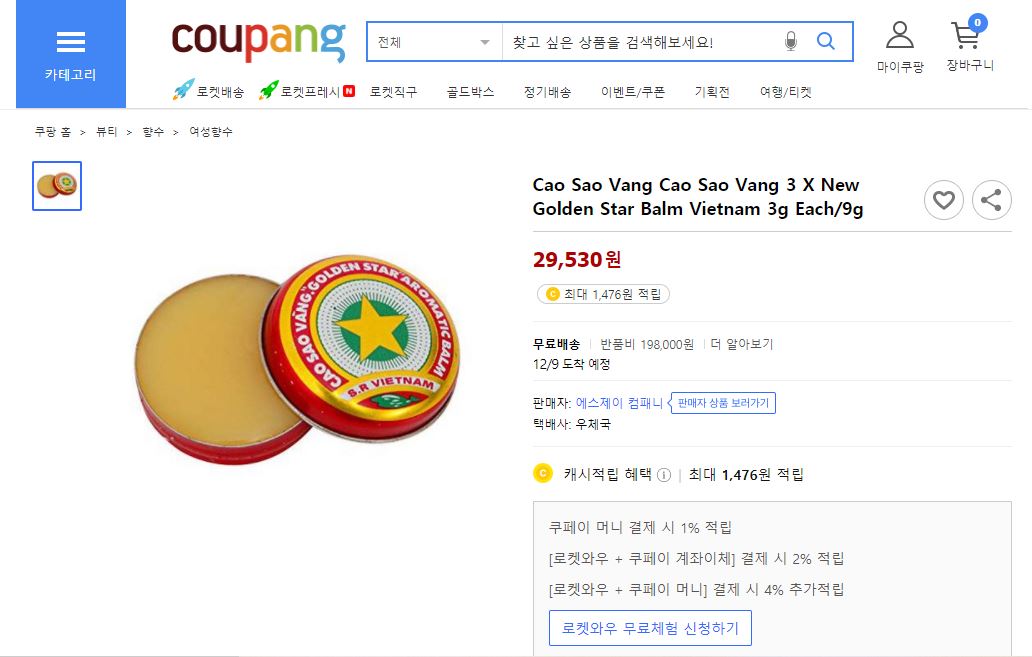
Task: Click the 판매자 상품 보러가기 button
Action: point(723,403)
